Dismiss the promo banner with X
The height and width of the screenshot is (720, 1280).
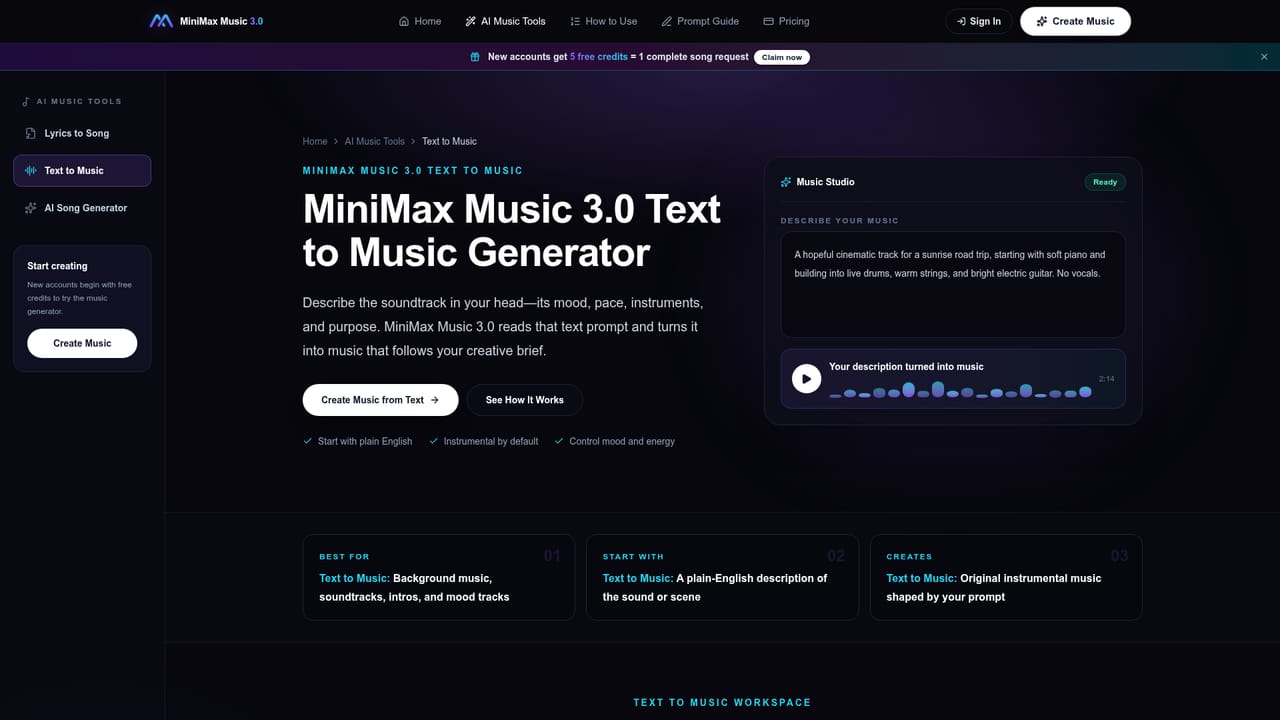click(1264, 57)
